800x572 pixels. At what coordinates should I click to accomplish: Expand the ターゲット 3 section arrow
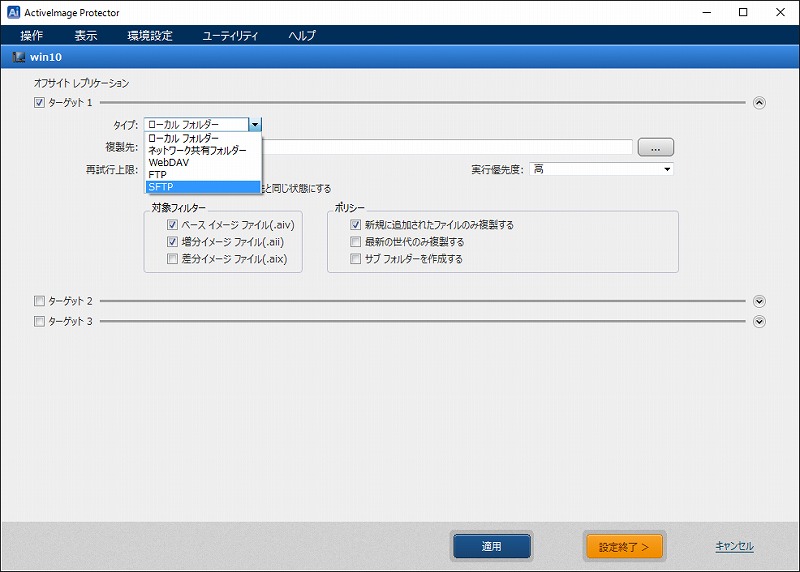[x=759, y=321]
